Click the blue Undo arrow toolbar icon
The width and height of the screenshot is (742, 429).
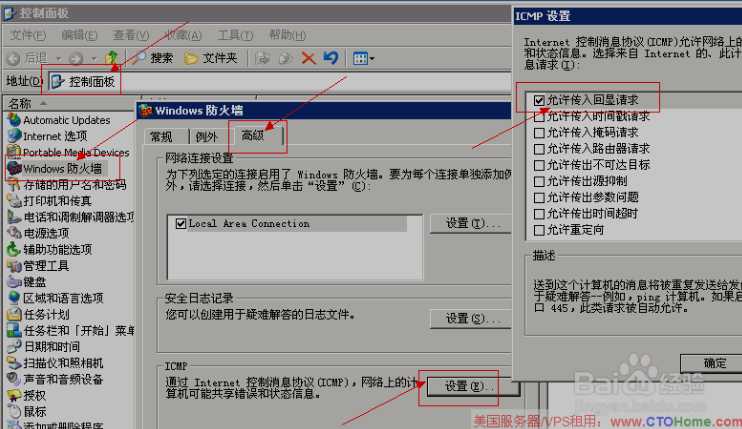[331, 58]
